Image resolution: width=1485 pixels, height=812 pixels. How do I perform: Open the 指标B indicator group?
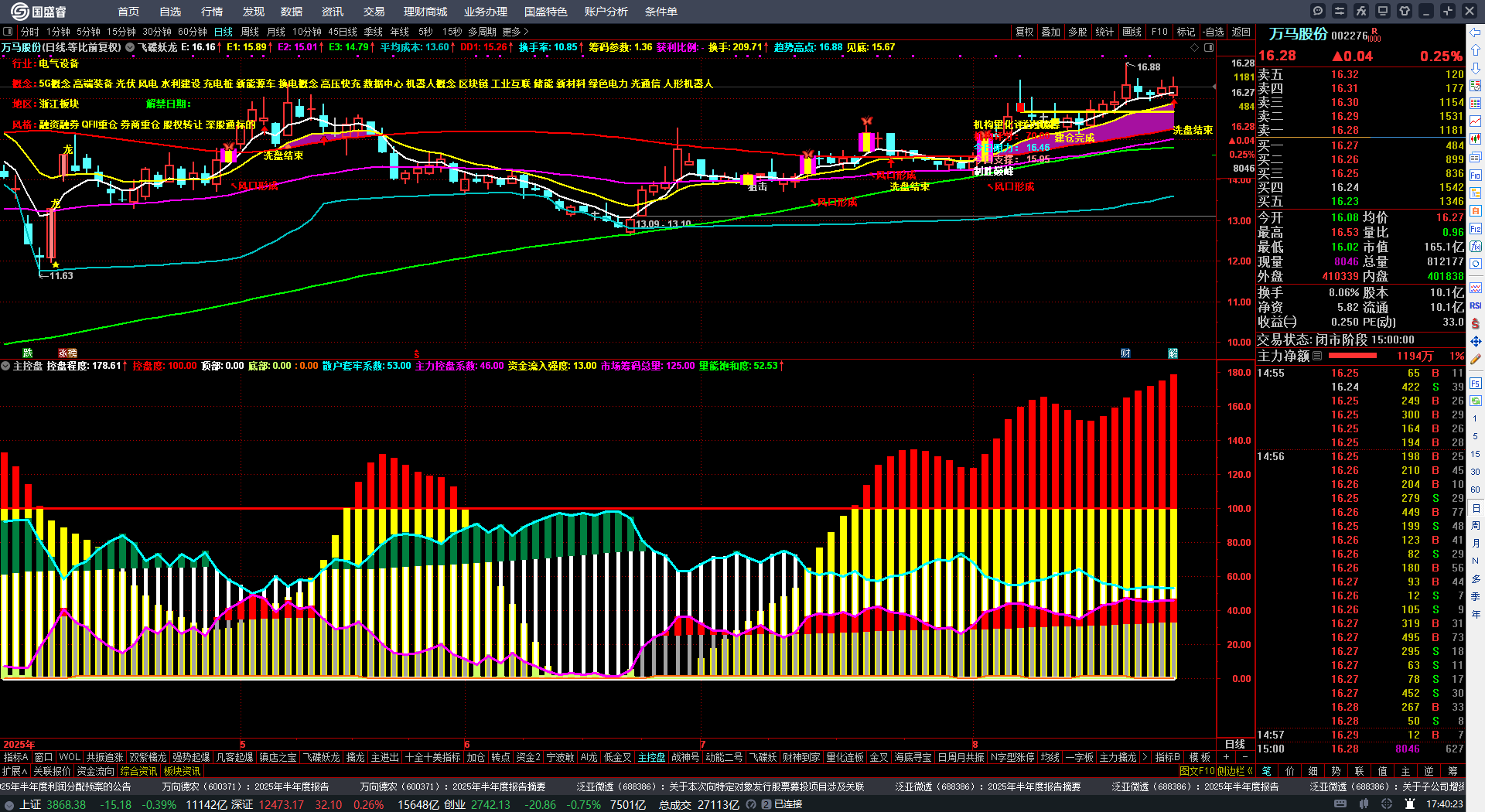click(1167, 757)
